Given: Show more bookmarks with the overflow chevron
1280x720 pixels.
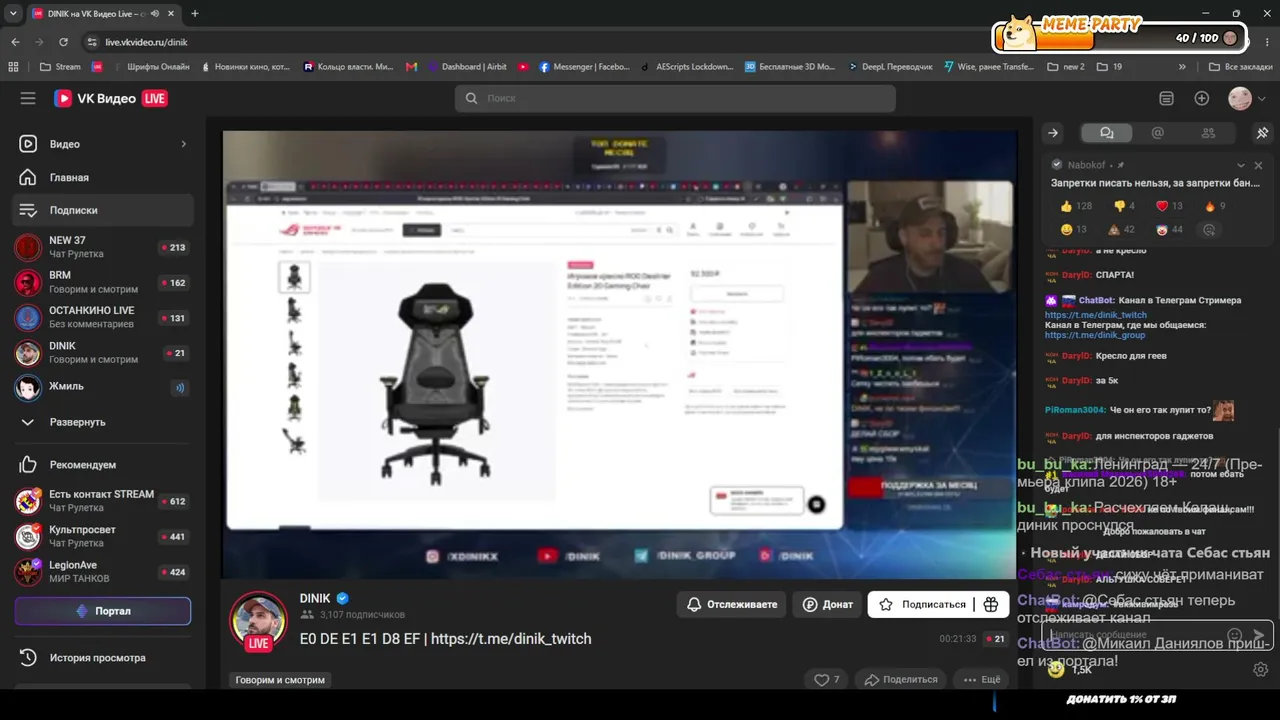Looking at the screenshot, I should (x=1182, y=67).
